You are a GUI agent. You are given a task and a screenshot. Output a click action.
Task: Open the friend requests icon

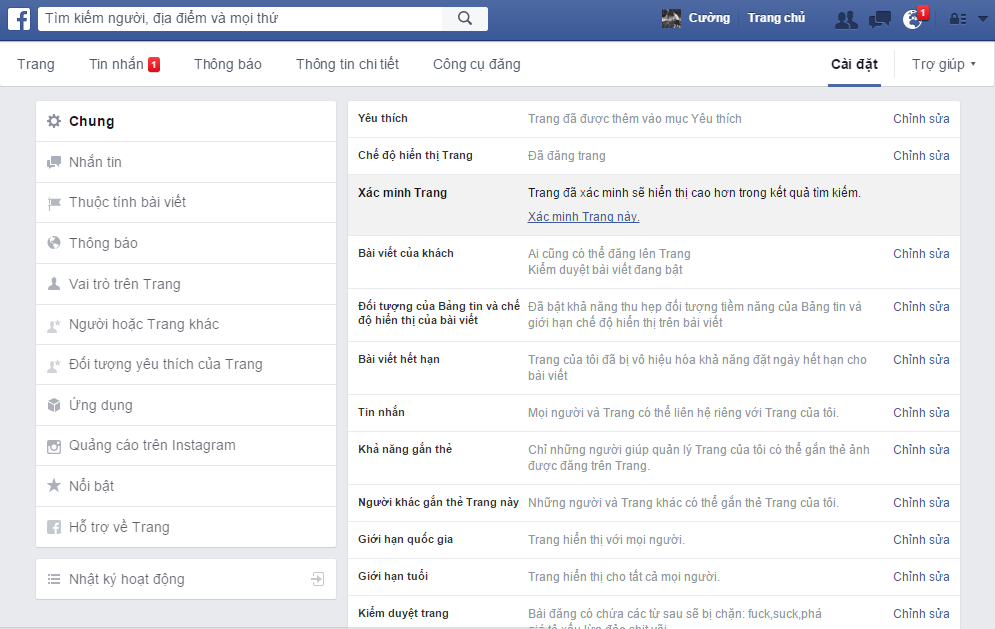click(x=846, y=19)
